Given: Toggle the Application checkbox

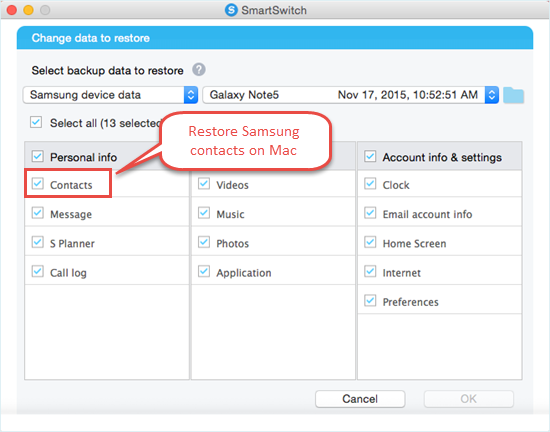Looking at the screenshot, I should (204, 271).
